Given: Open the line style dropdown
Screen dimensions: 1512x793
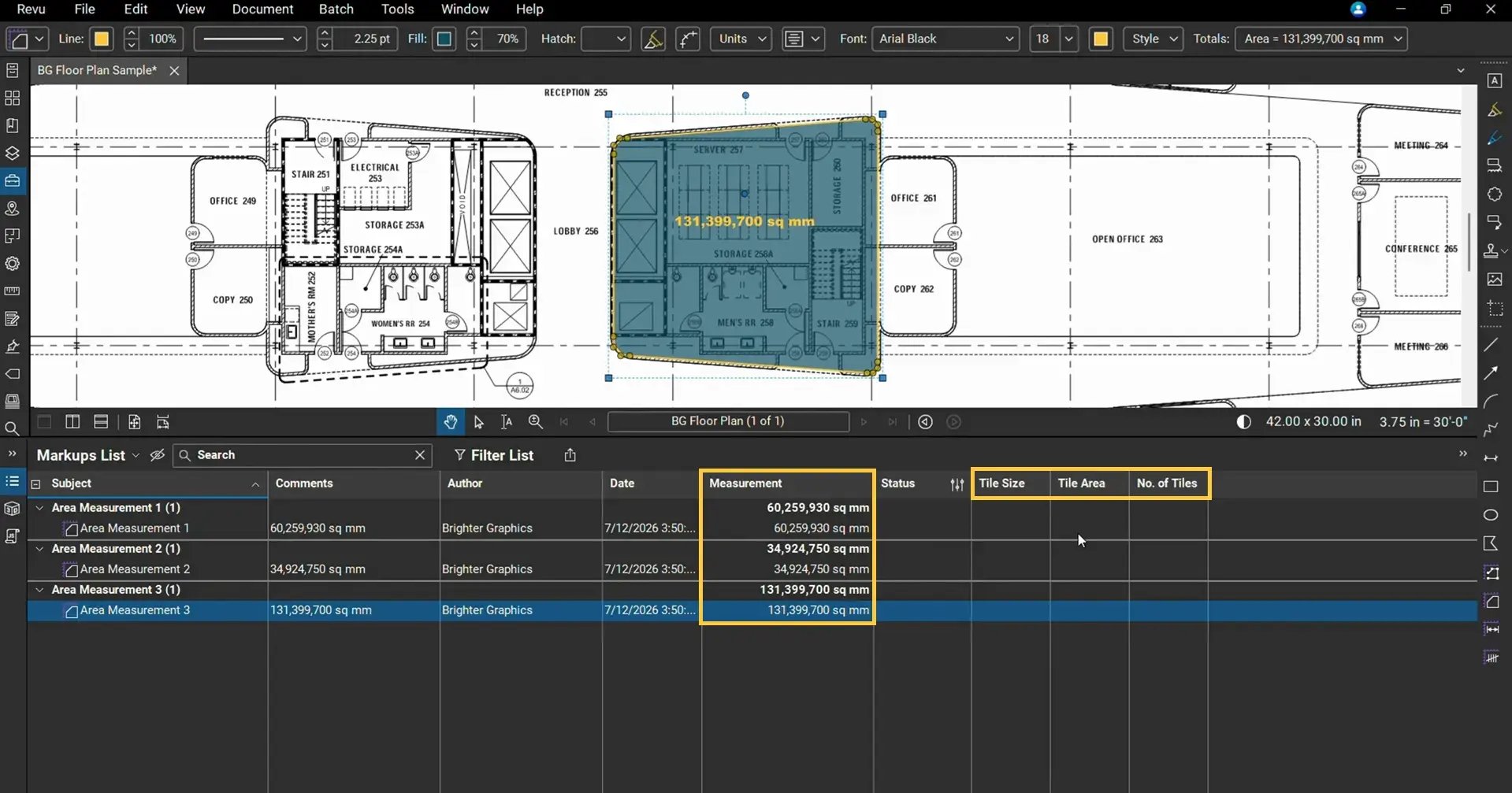Looking at the screenshot, I should tap(250, 39).
